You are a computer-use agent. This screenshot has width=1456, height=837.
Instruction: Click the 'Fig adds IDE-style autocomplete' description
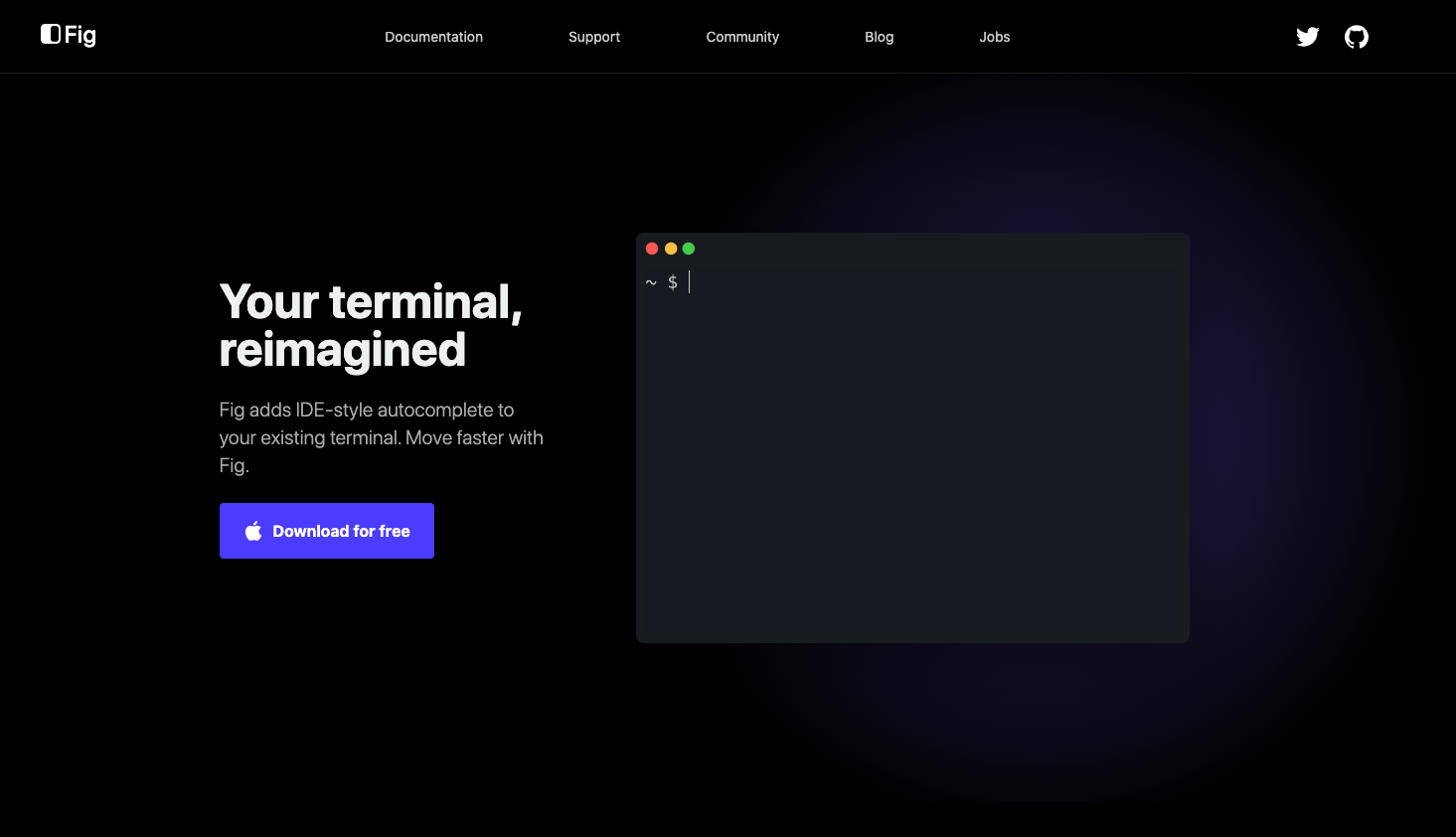(x=382, y=437)
